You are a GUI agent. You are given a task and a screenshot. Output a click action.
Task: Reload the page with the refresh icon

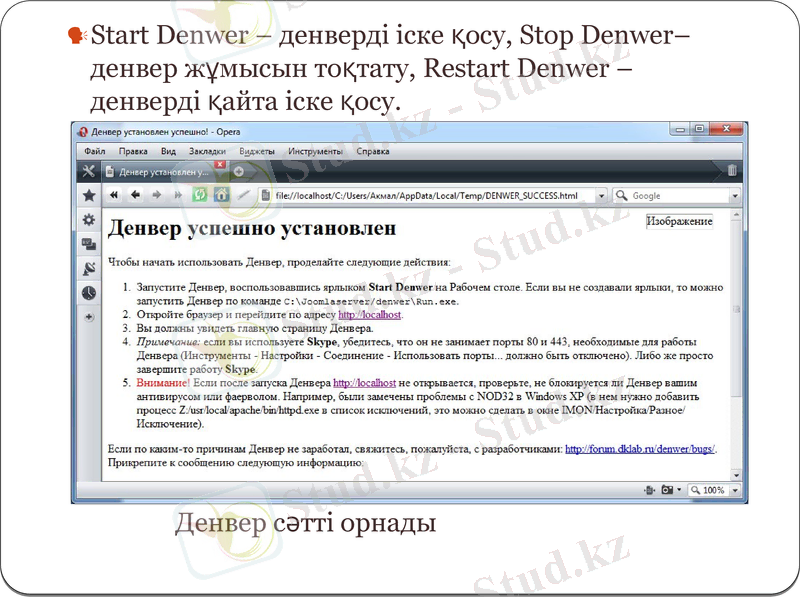(198, 194)
